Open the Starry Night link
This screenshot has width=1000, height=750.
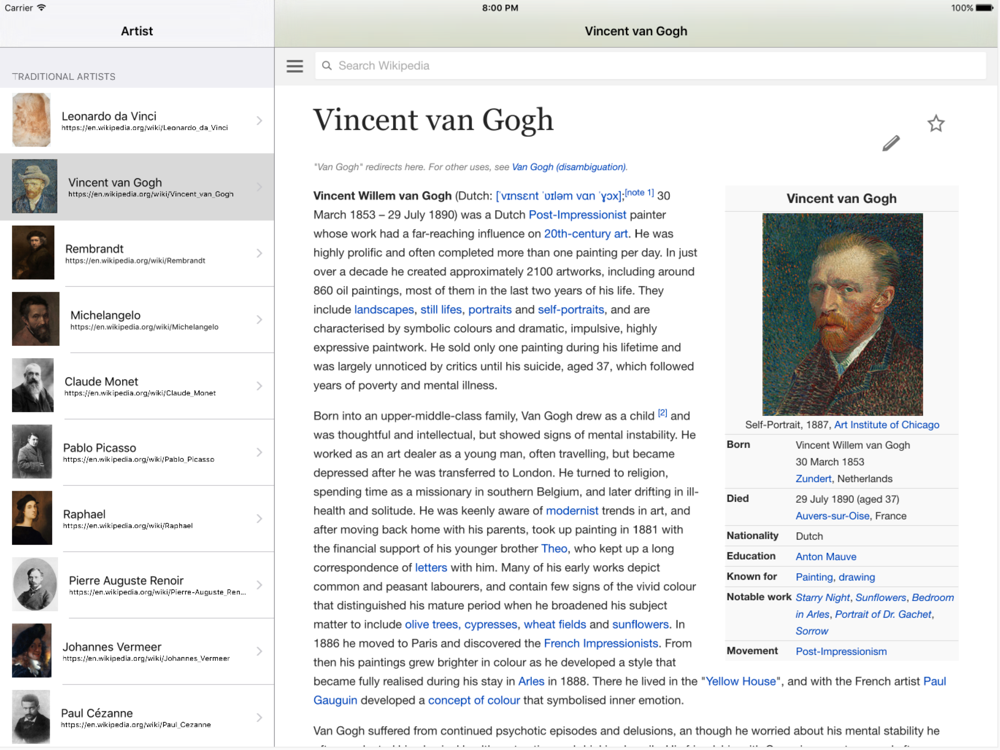(823, 598)
